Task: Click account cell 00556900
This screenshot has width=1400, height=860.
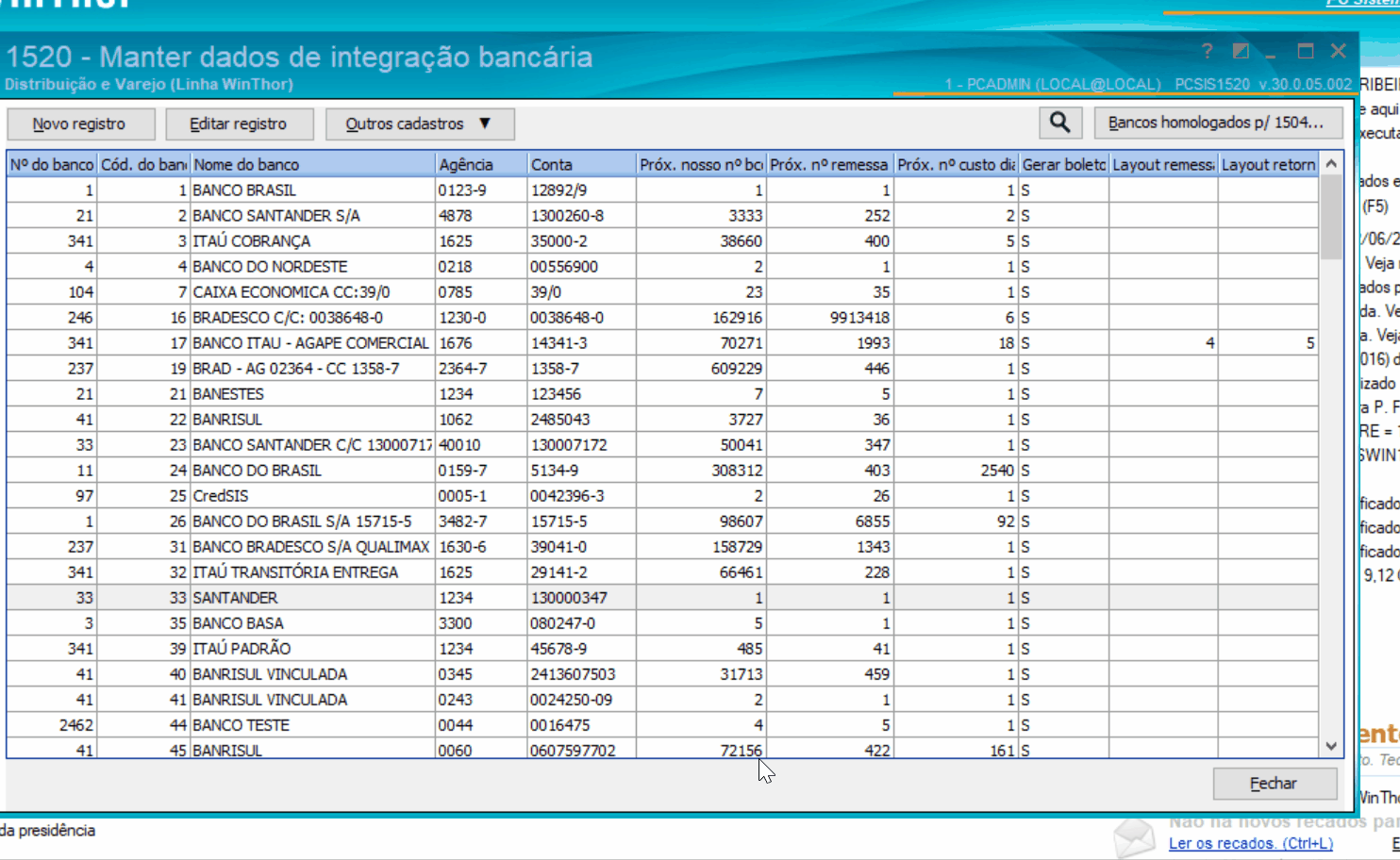Action: point(582,267)
